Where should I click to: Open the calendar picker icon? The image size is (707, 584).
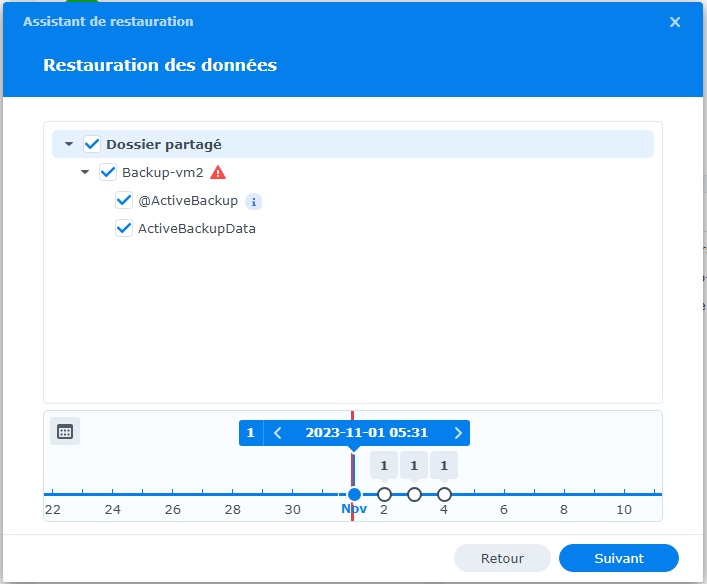click(65, 432)
